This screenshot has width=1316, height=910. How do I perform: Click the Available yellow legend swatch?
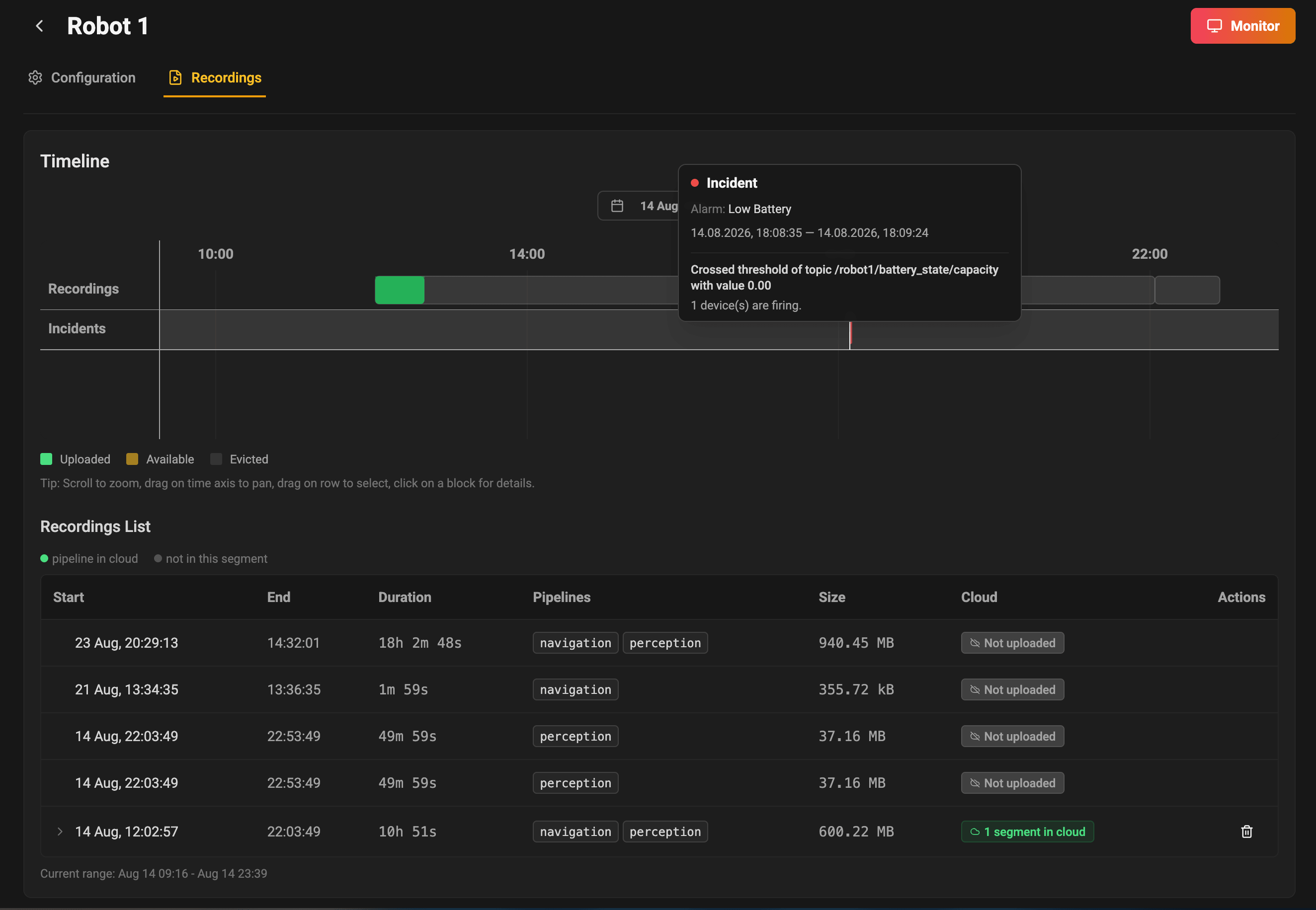(x=132, y=459)
